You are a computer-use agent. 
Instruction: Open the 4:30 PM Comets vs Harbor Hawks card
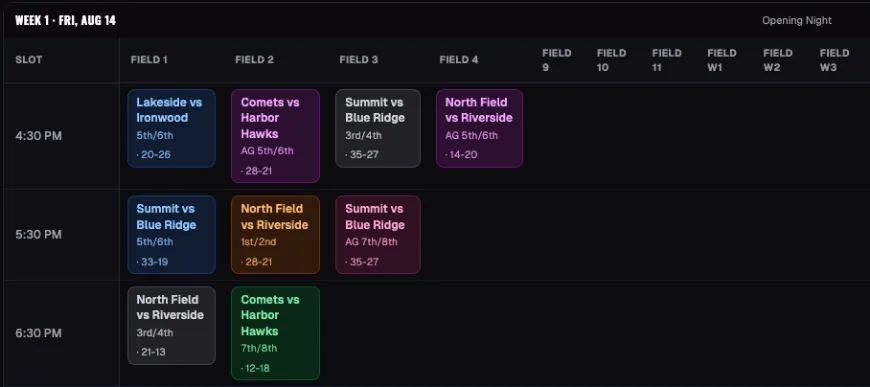pos(275,136)
